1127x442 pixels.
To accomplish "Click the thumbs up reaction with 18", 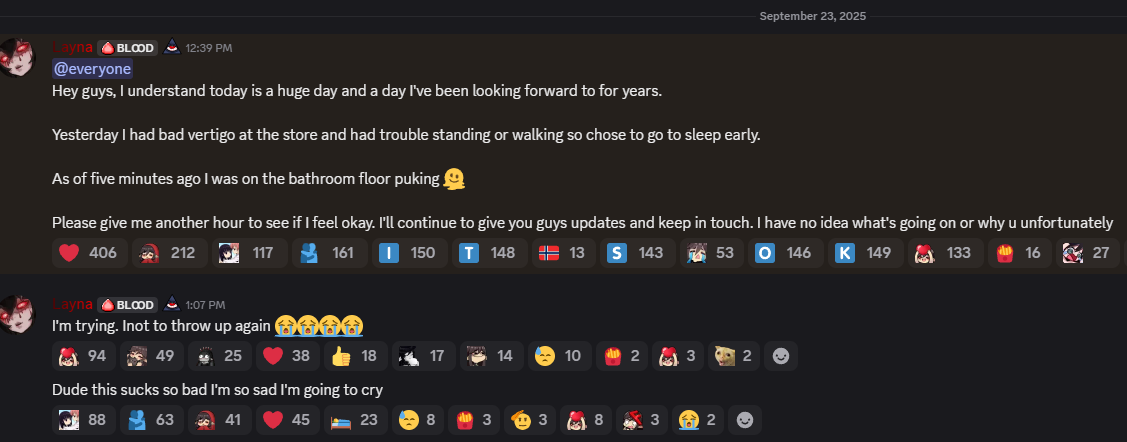I will tap(356, 356).
